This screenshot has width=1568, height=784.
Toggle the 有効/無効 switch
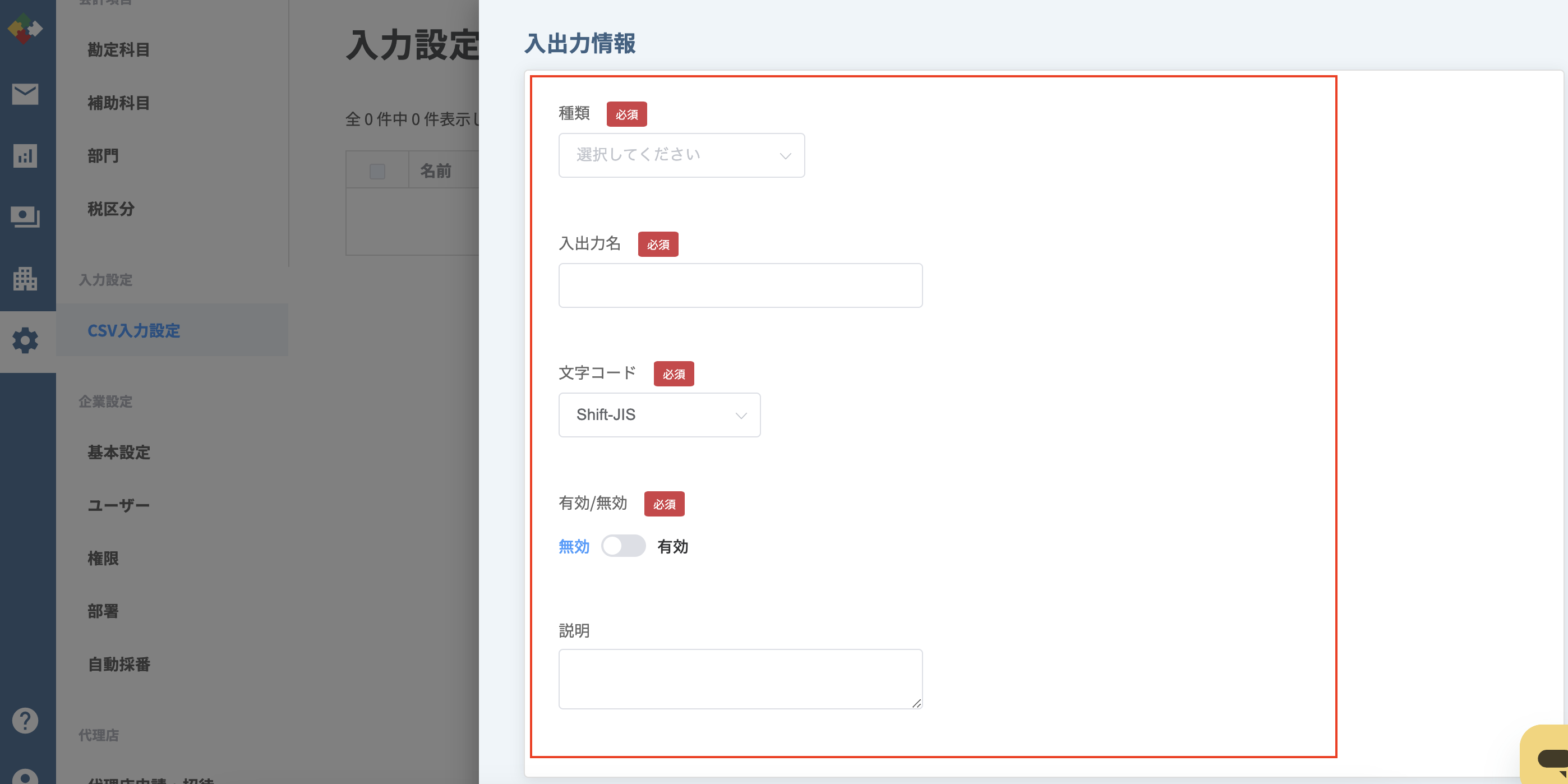pos(623,546)
